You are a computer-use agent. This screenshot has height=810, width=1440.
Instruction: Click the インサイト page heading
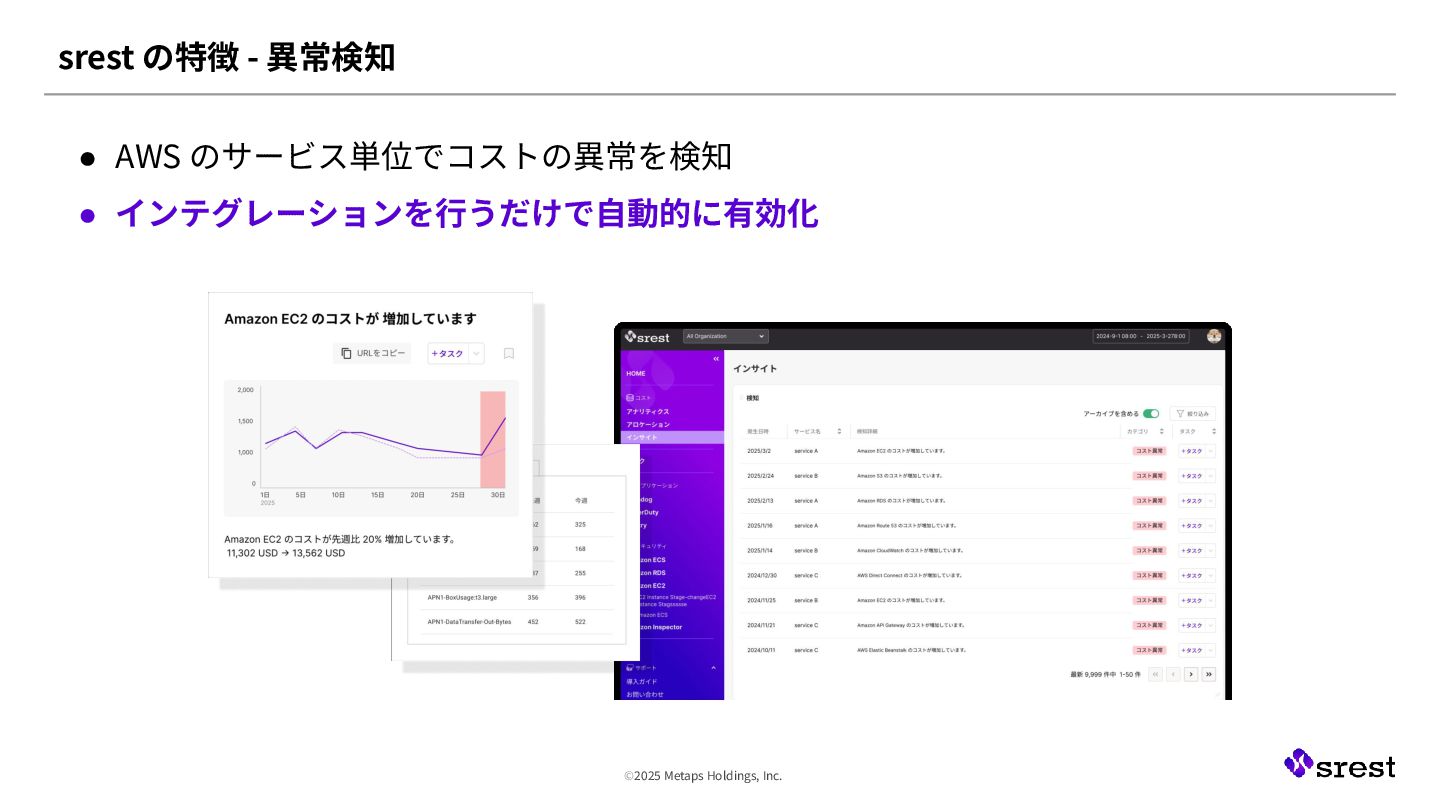pos(755,369)
